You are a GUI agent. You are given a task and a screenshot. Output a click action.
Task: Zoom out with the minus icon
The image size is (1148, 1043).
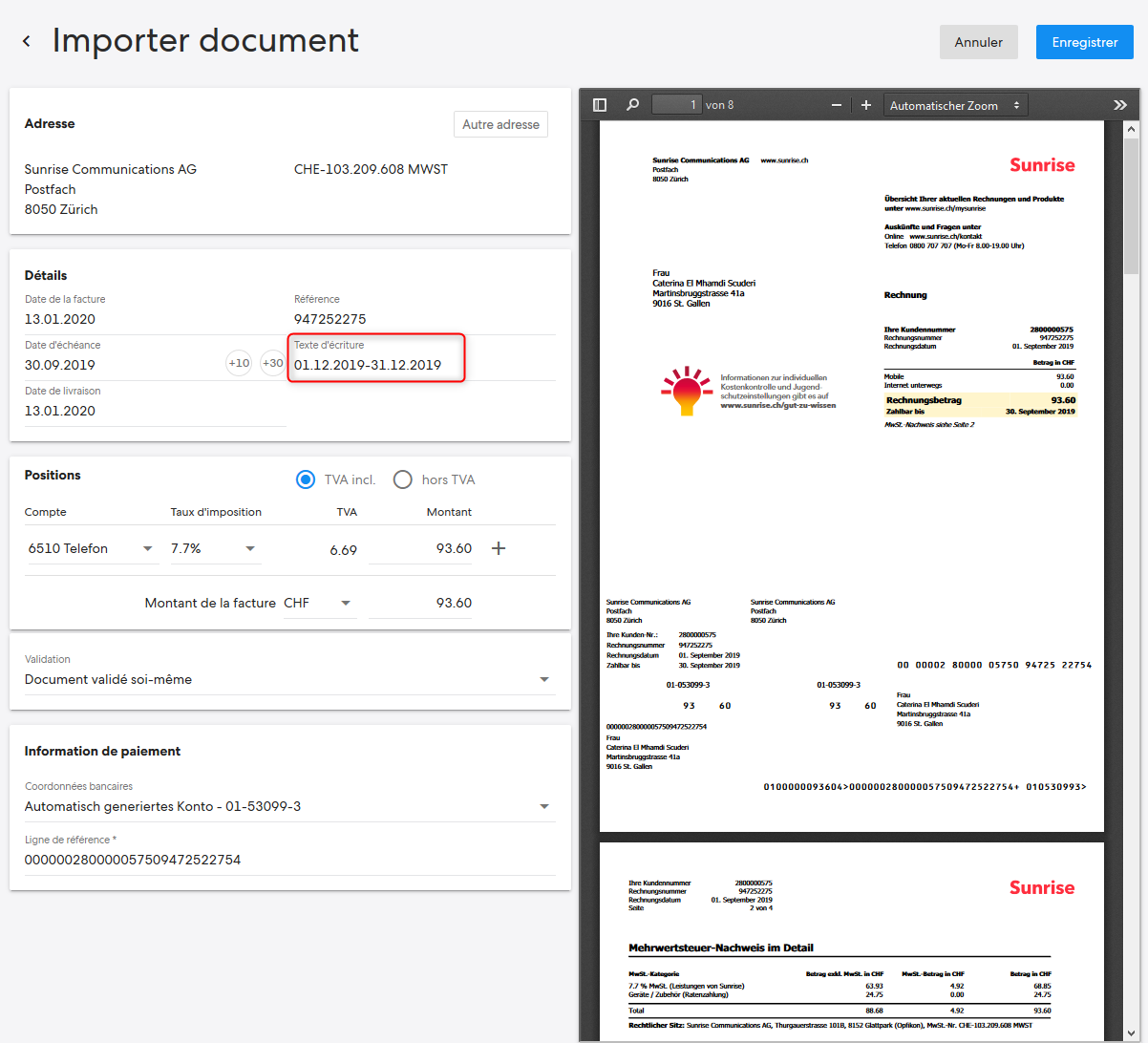[x=837, y=105]
